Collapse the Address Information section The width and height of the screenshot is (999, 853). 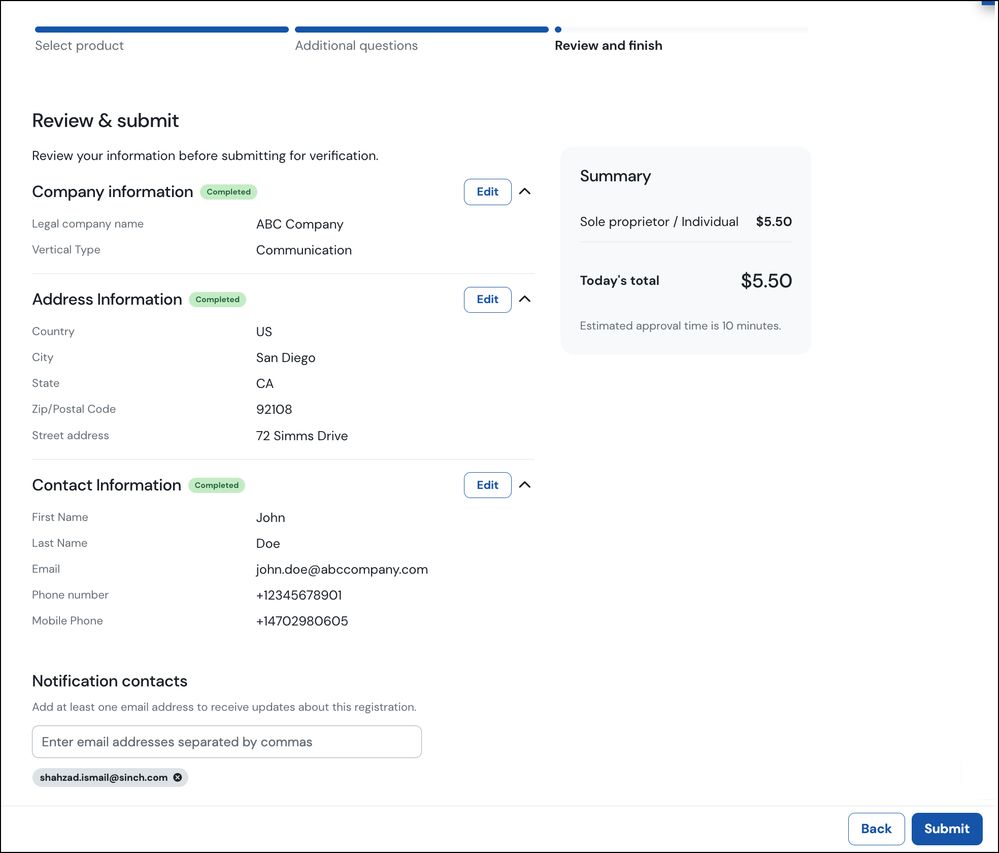coord(524,299)
